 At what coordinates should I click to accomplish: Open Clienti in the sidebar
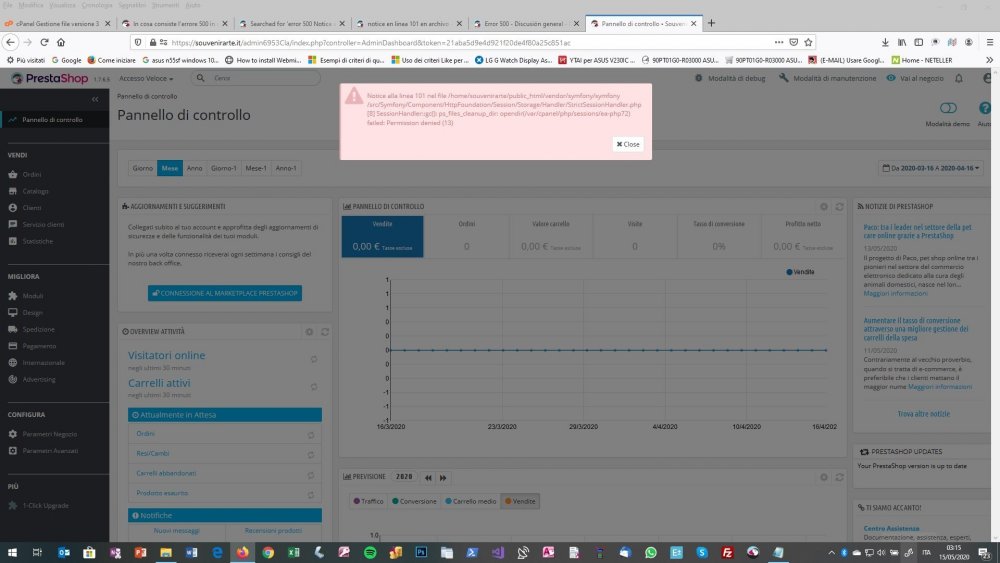tap(32, 208)
